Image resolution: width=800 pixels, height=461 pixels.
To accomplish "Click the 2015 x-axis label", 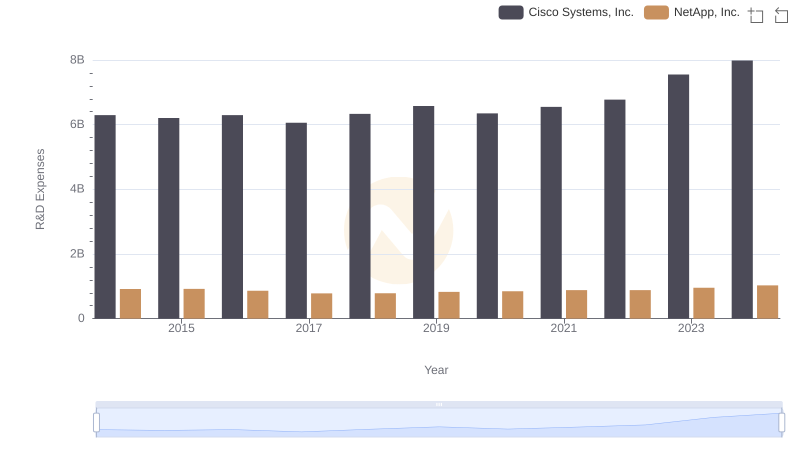I will [x=181, y=328].
